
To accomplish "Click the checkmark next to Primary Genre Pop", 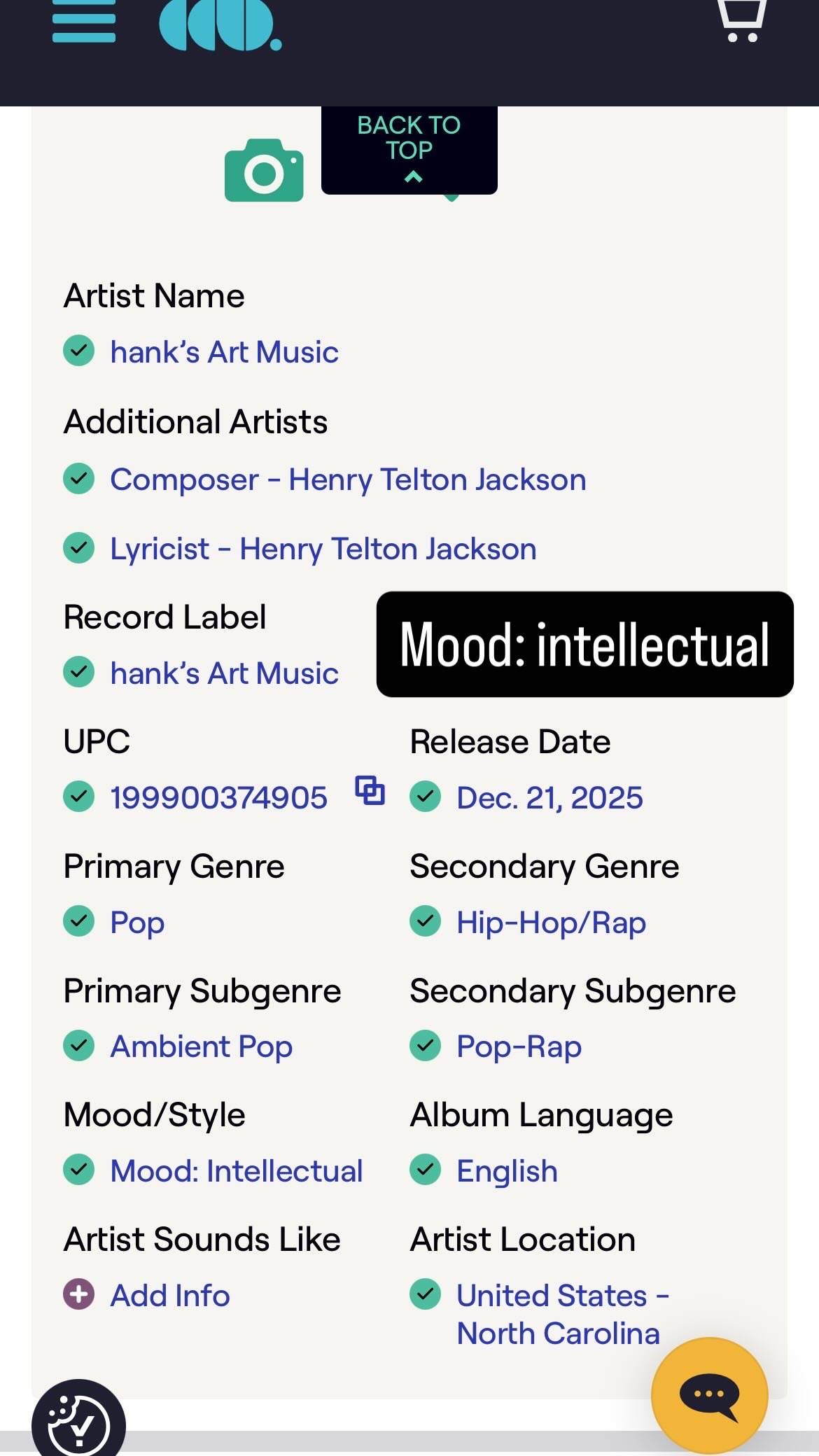I will click(x=79, y=921).
